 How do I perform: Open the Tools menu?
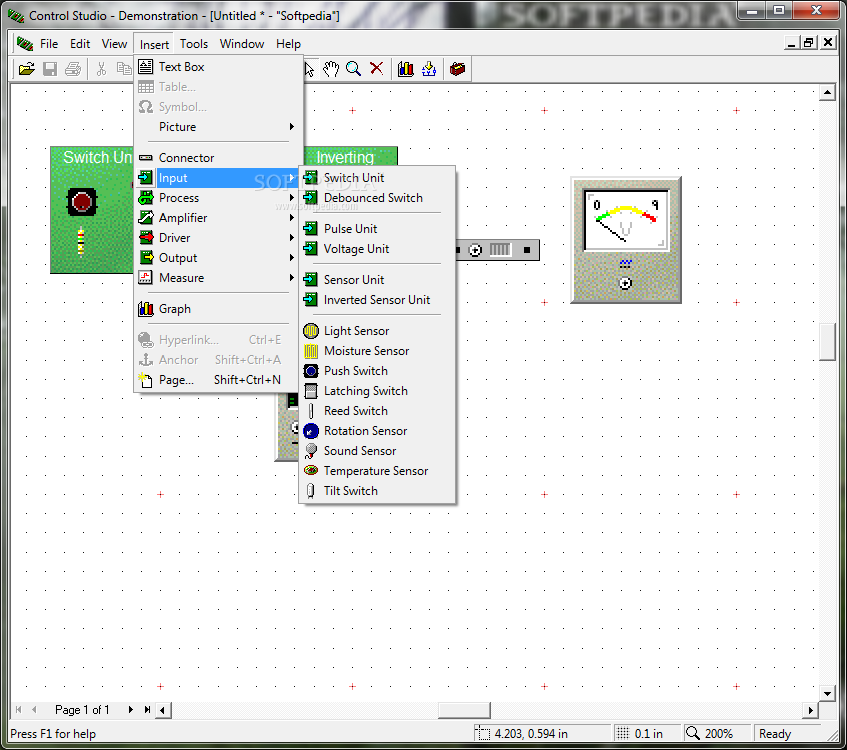193,44
